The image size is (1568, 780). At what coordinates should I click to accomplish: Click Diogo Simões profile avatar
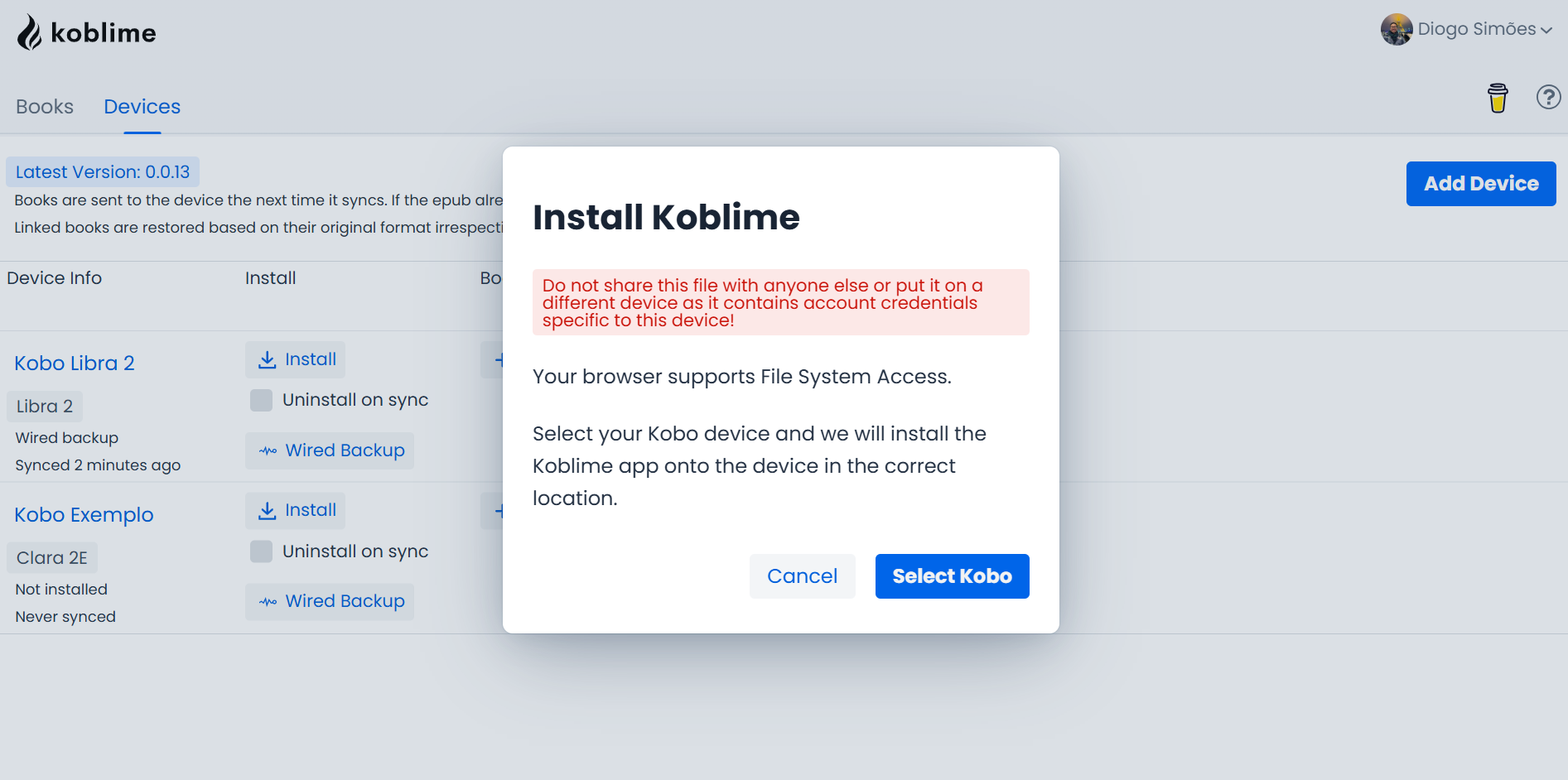click(1396, 30)
